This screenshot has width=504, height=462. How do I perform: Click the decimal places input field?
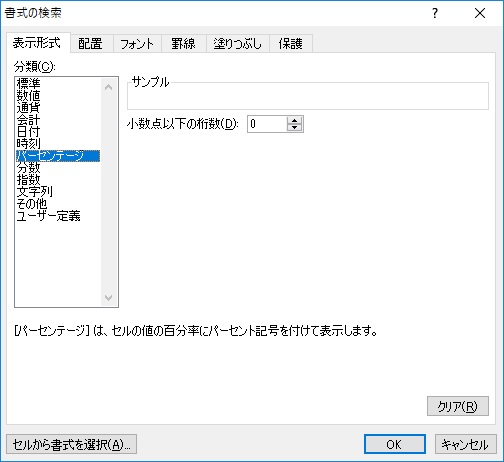(x=267, y=124)
